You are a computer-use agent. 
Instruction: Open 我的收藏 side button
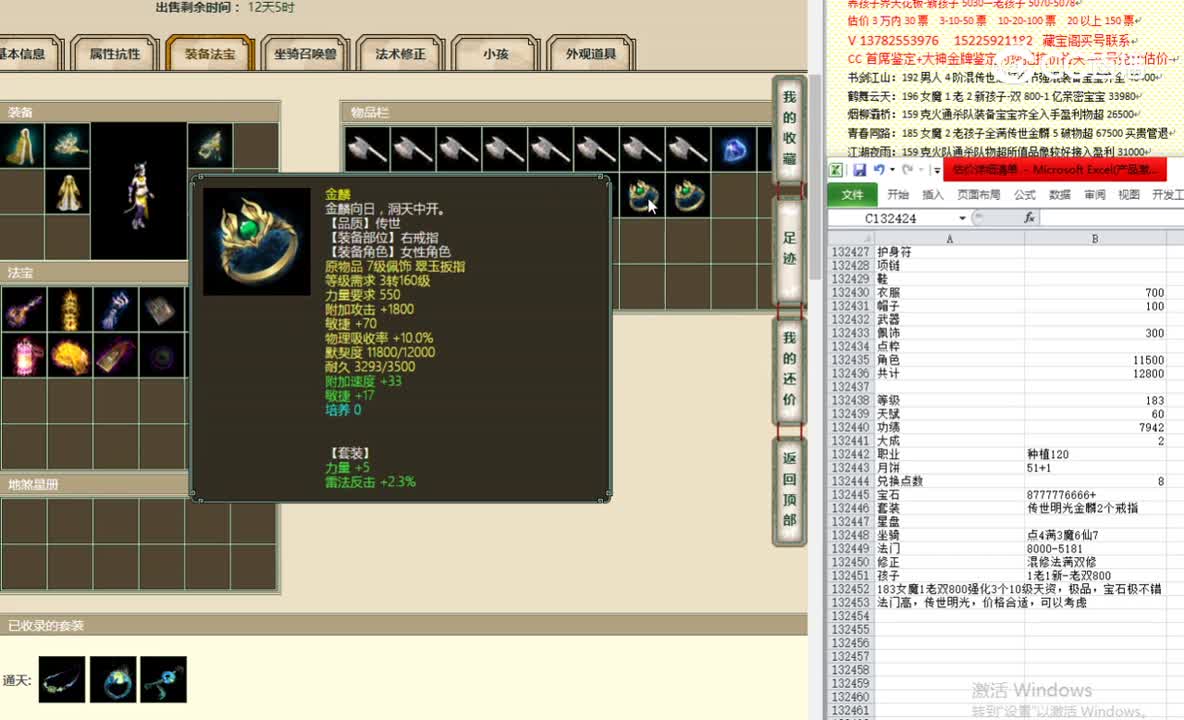pos(789,128)
